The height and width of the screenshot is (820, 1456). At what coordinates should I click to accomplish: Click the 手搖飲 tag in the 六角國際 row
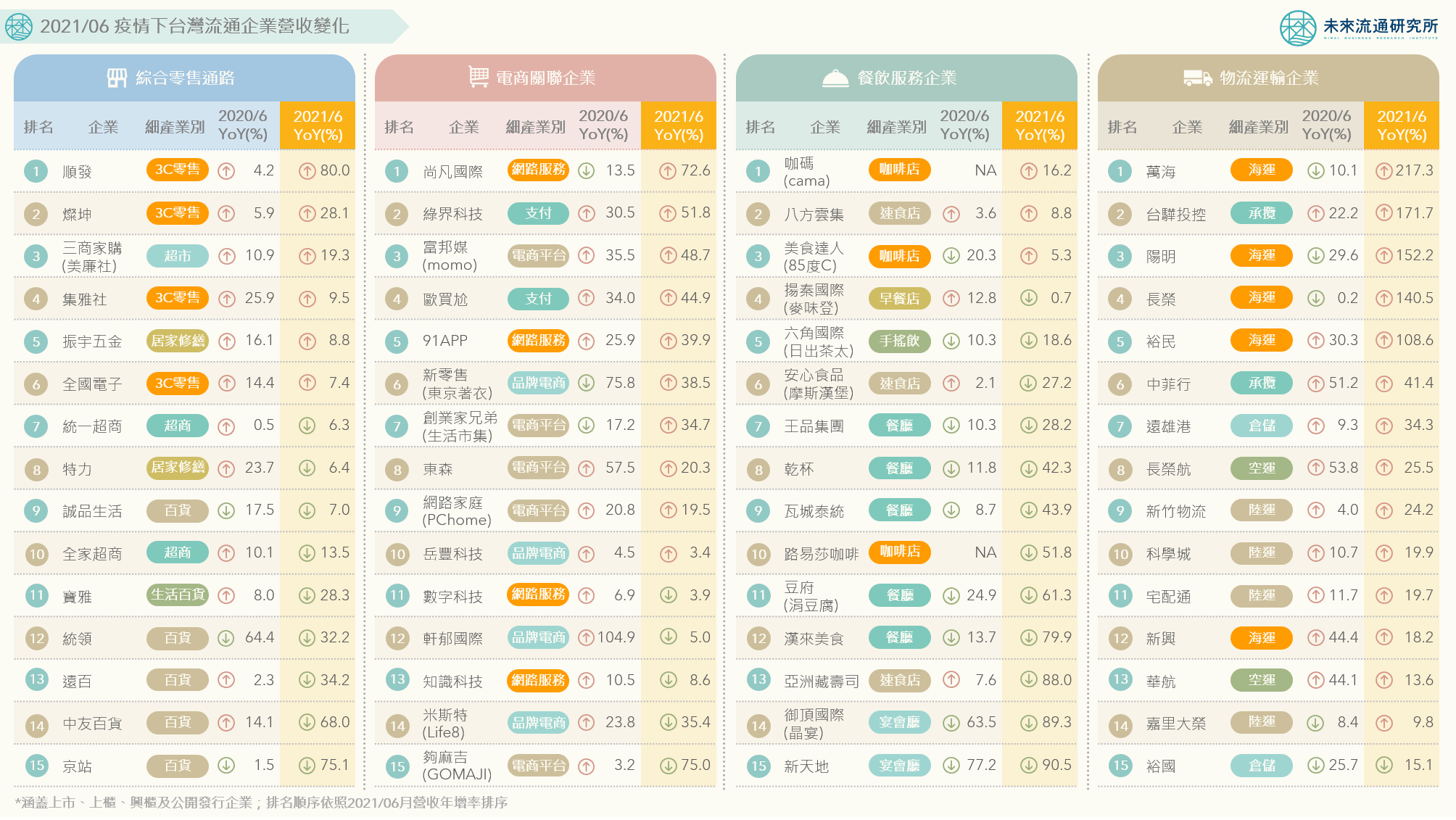(x=900, y=340)
